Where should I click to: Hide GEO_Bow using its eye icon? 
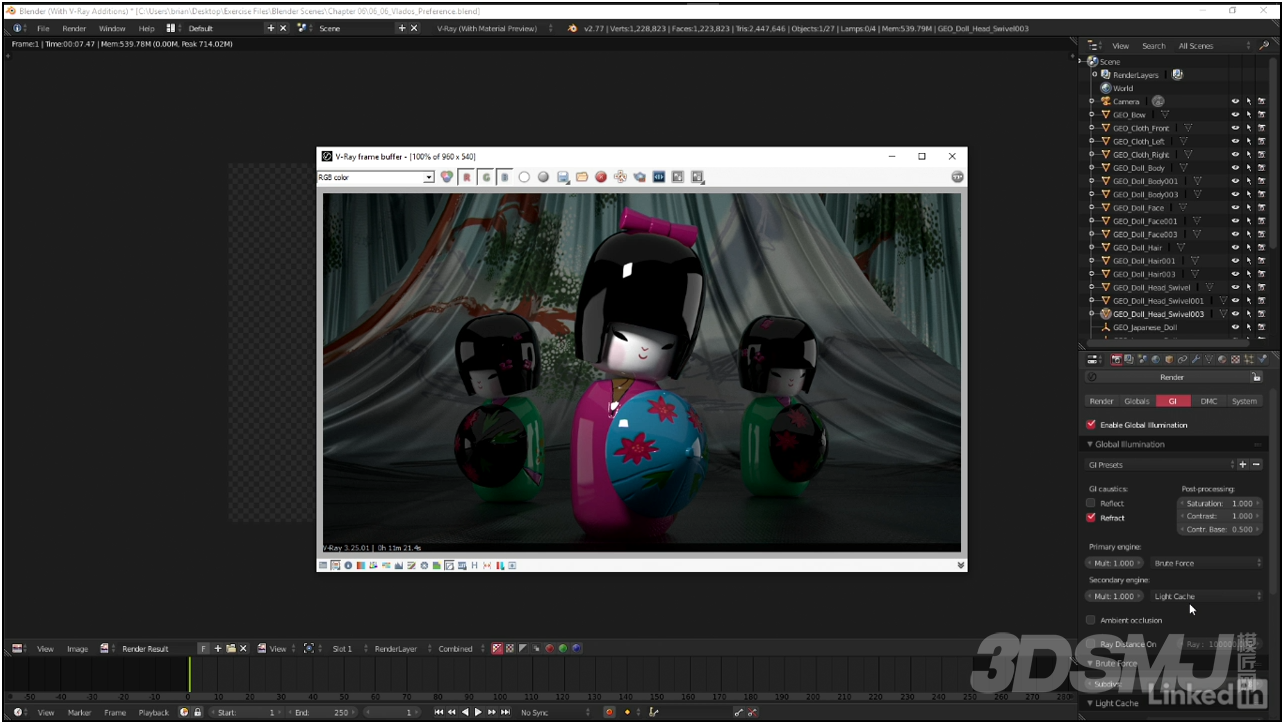[x=1235, y=115]
